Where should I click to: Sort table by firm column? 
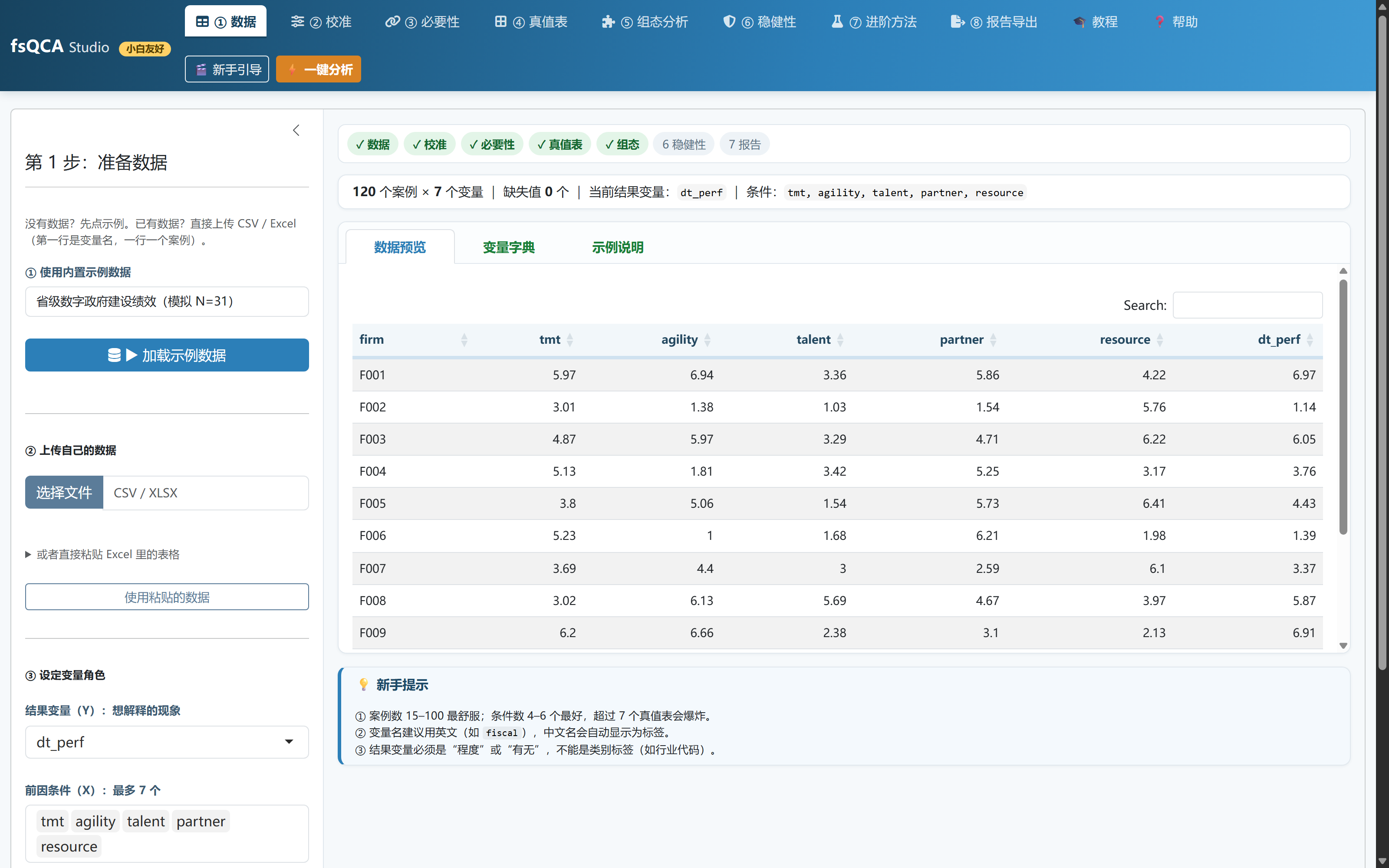click(415, 340)
